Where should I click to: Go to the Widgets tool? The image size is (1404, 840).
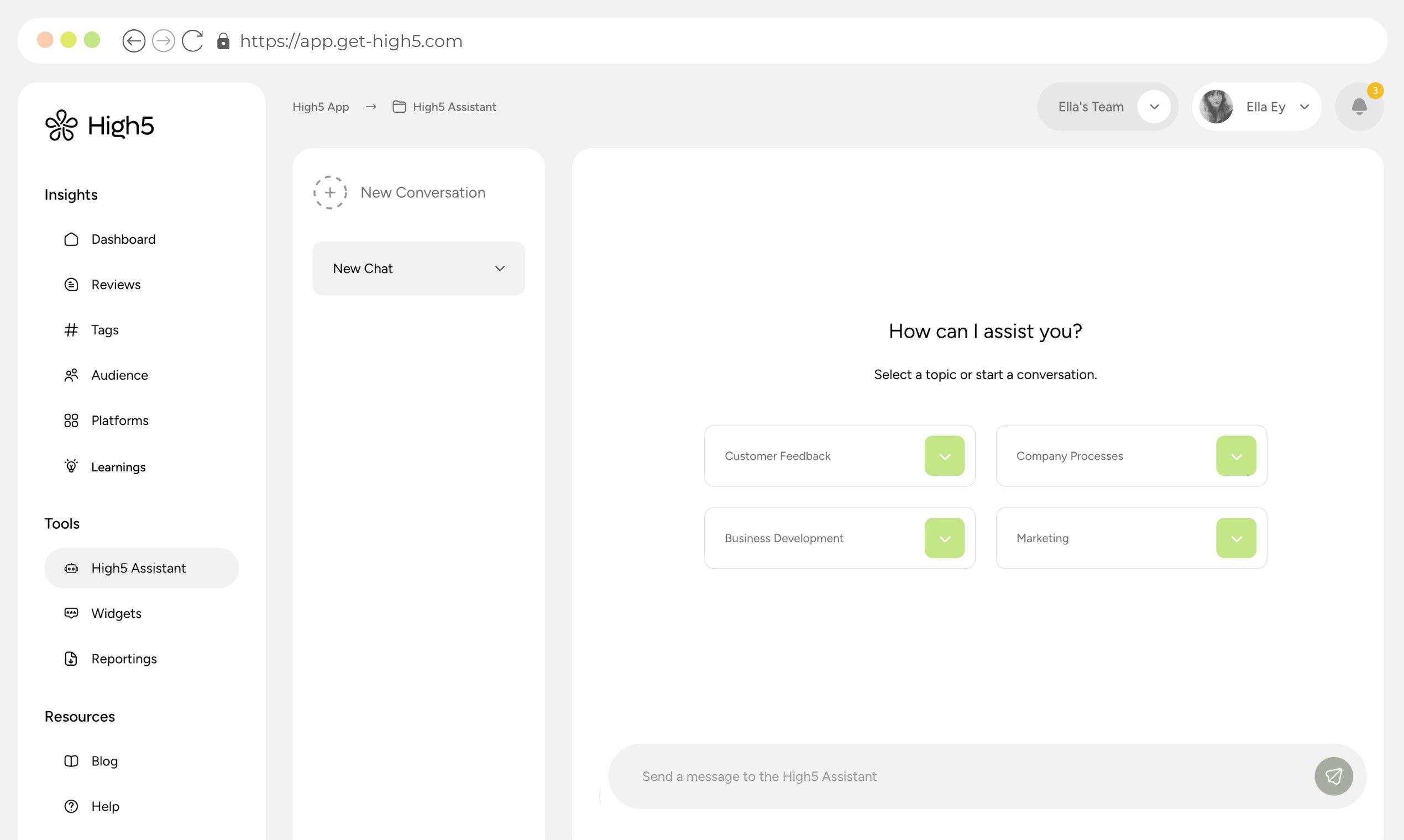(116, 613)
